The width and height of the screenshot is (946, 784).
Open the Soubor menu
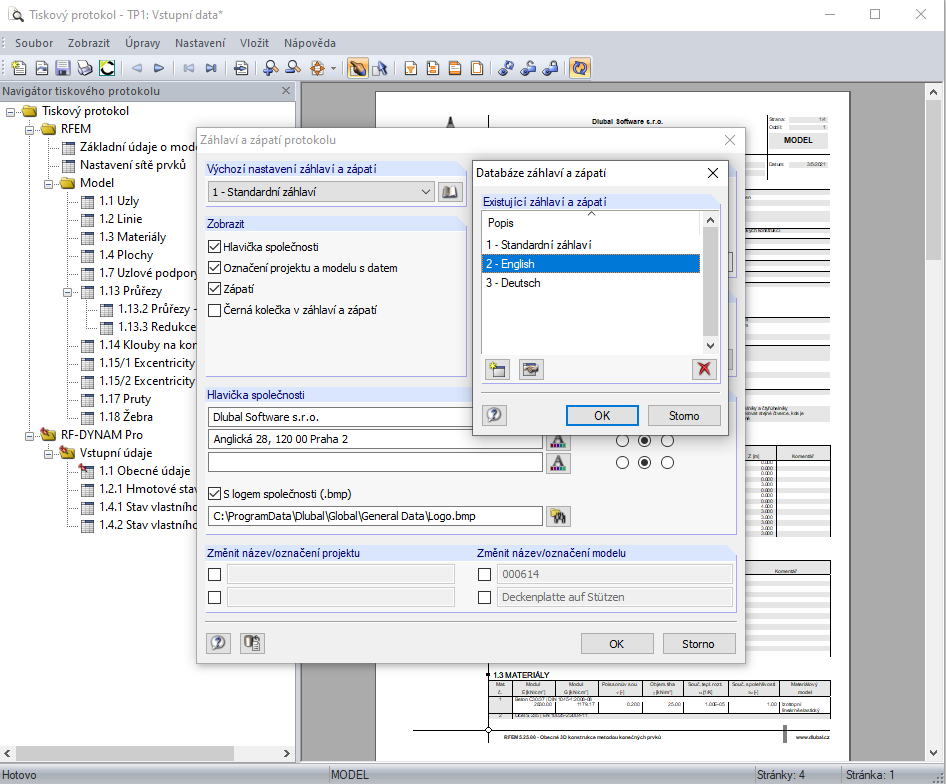34,43
